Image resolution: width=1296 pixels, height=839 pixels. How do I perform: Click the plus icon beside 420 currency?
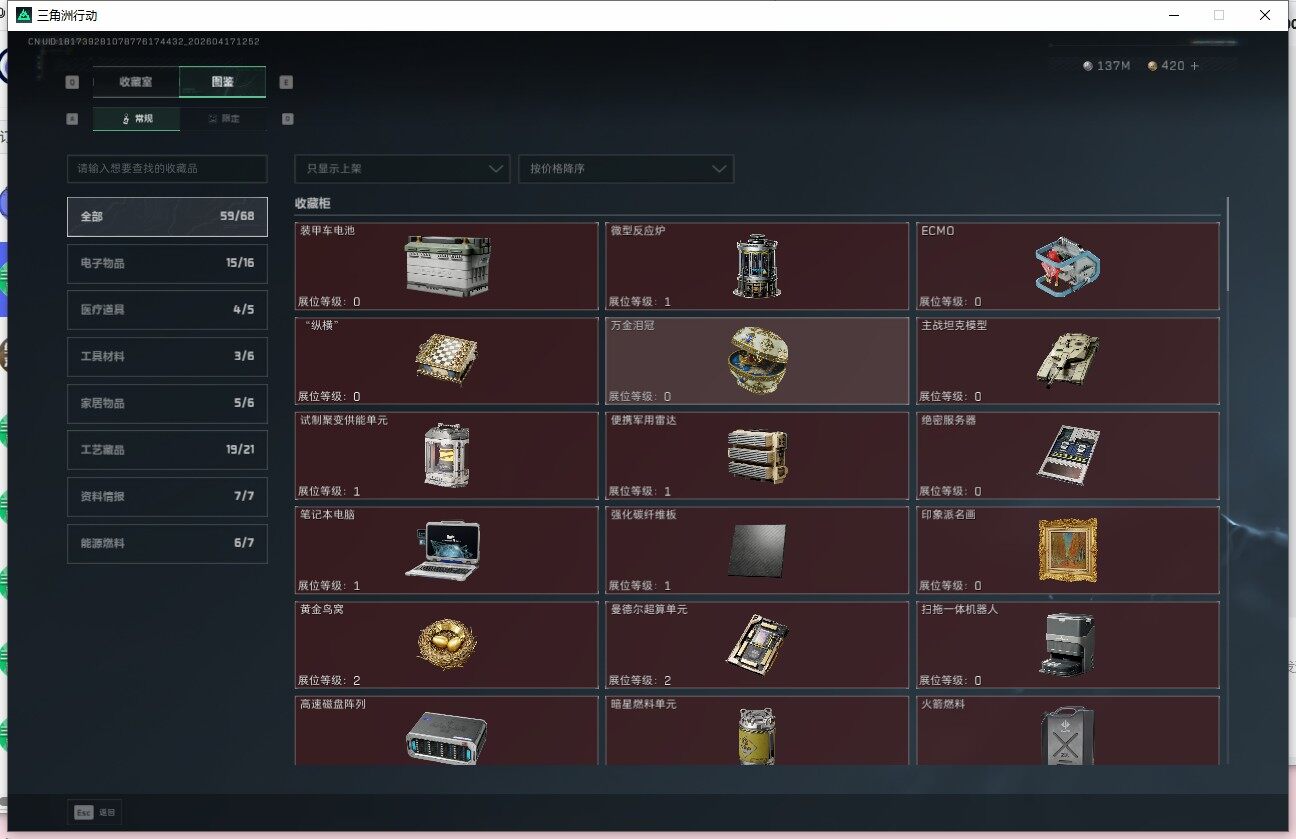[x=1194, y=66]
